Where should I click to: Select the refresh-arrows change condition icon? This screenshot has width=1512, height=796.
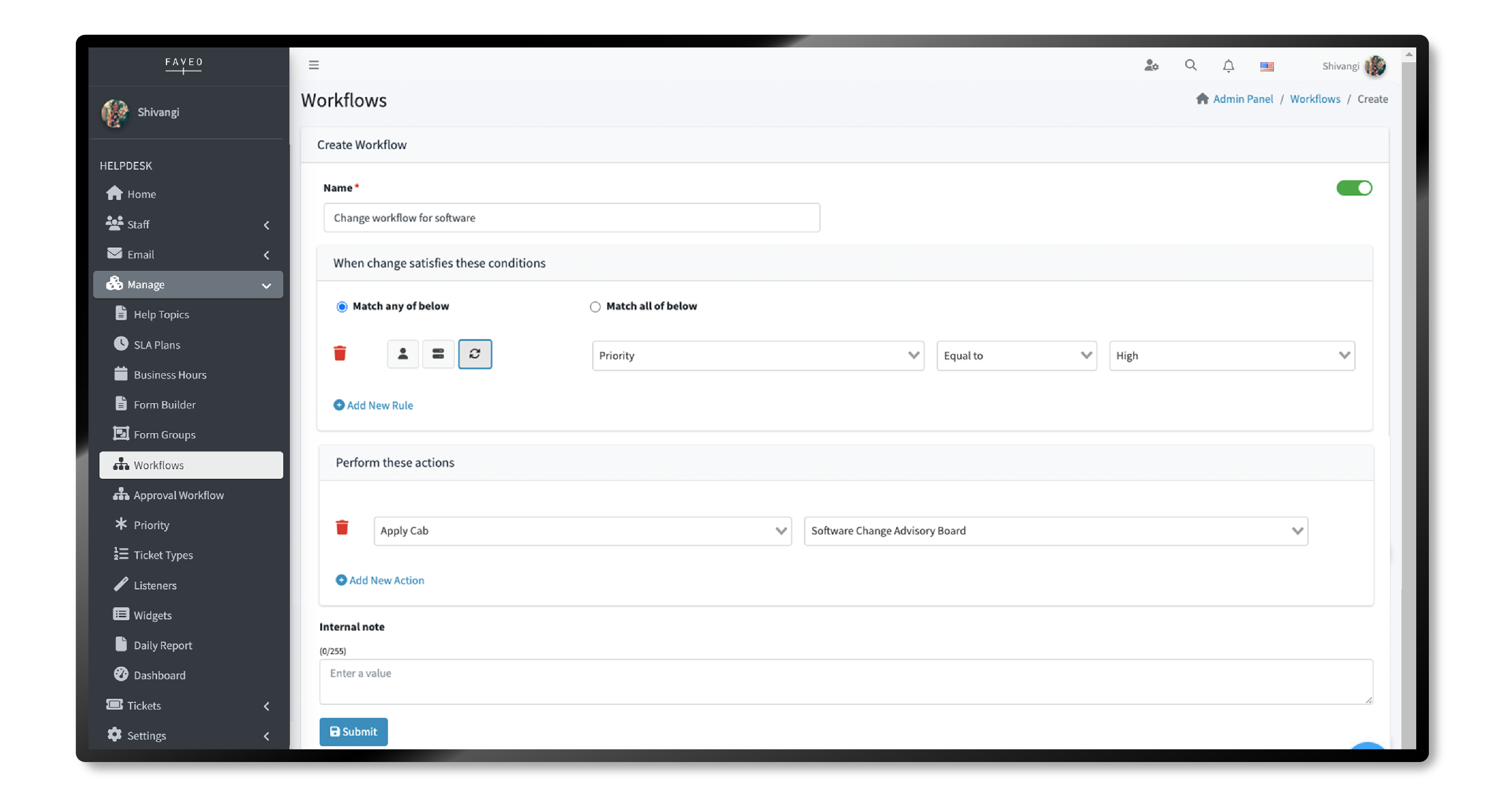[474, 354]
